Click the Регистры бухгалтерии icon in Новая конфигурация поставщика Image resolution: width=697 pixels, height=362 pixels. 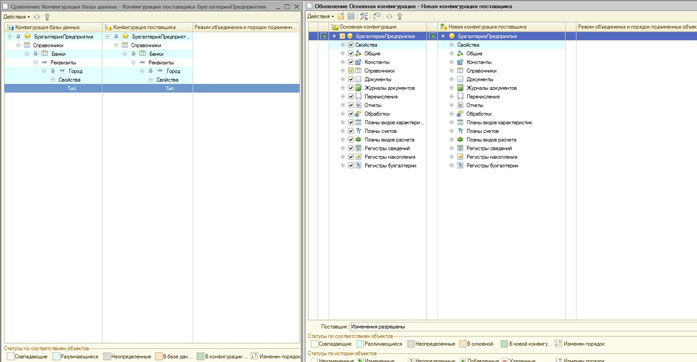460,165
